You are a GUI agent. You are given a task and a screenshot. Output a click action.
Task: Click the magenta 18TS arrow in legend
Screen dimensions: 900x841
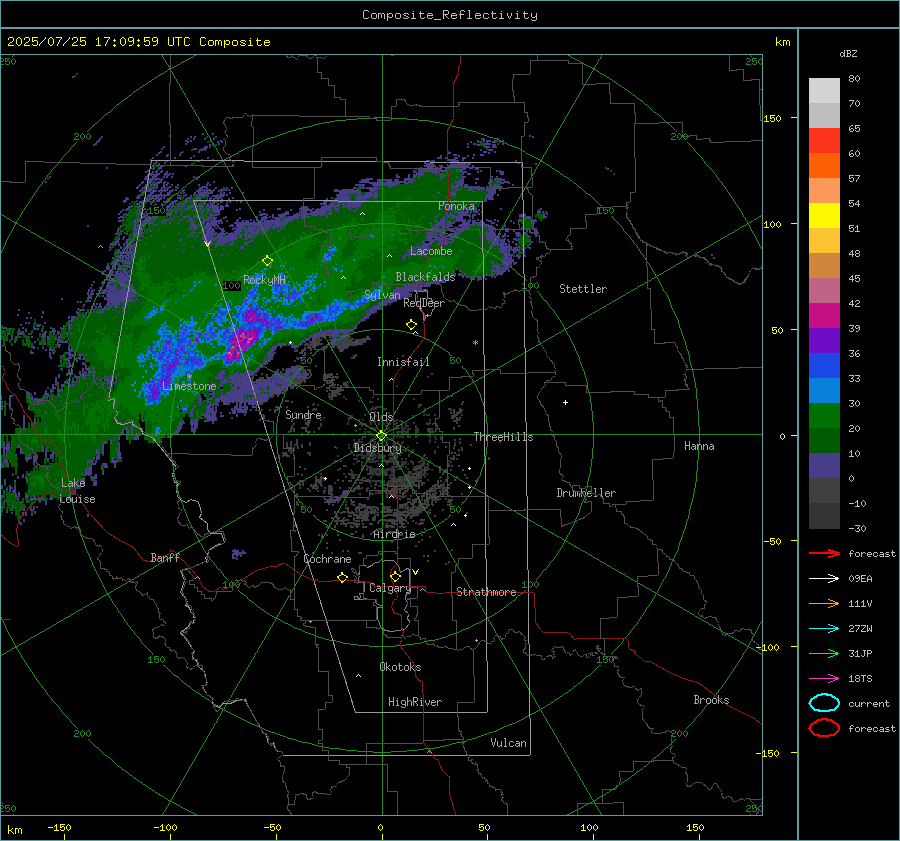point(824,679)
